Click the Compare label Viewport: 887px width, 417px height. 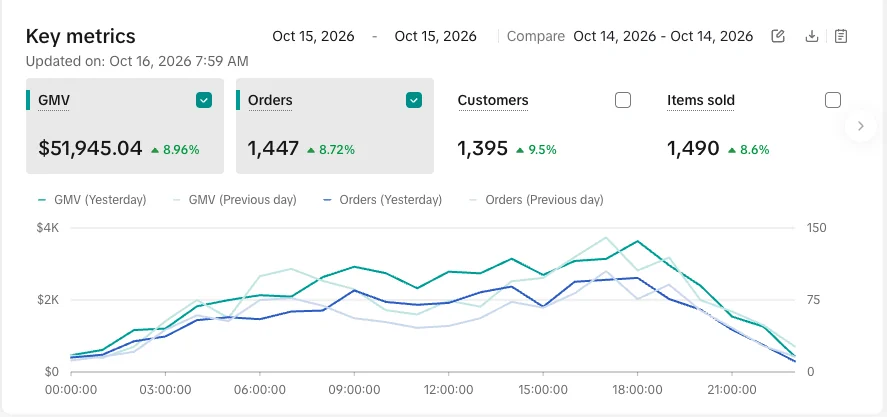point(536,36)
